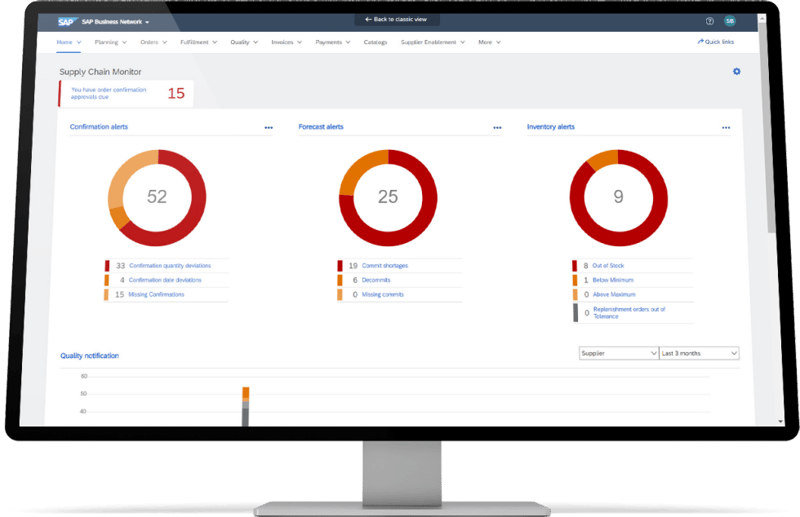Screen dimensions: 800x517
Task: Open the Orders menu
Action: pyautogui.click(x=154, y=42)
